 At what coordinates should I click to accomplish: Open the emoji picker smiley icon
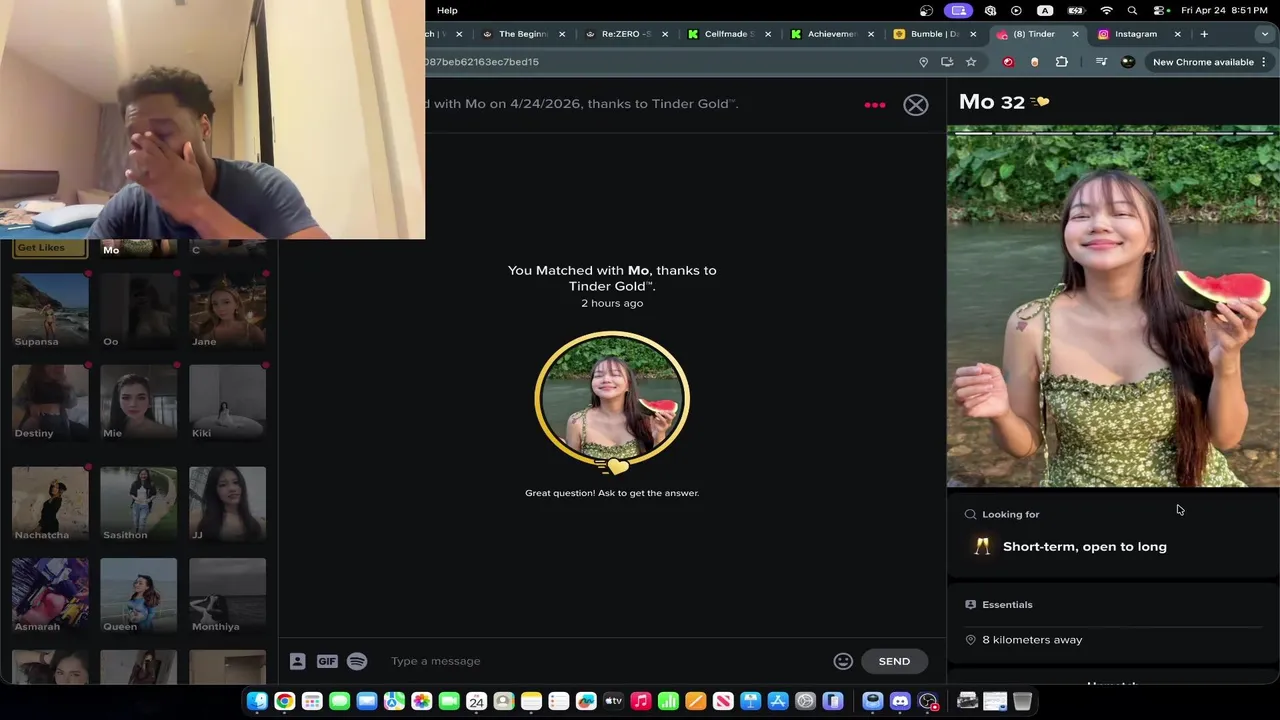[843, 661]
